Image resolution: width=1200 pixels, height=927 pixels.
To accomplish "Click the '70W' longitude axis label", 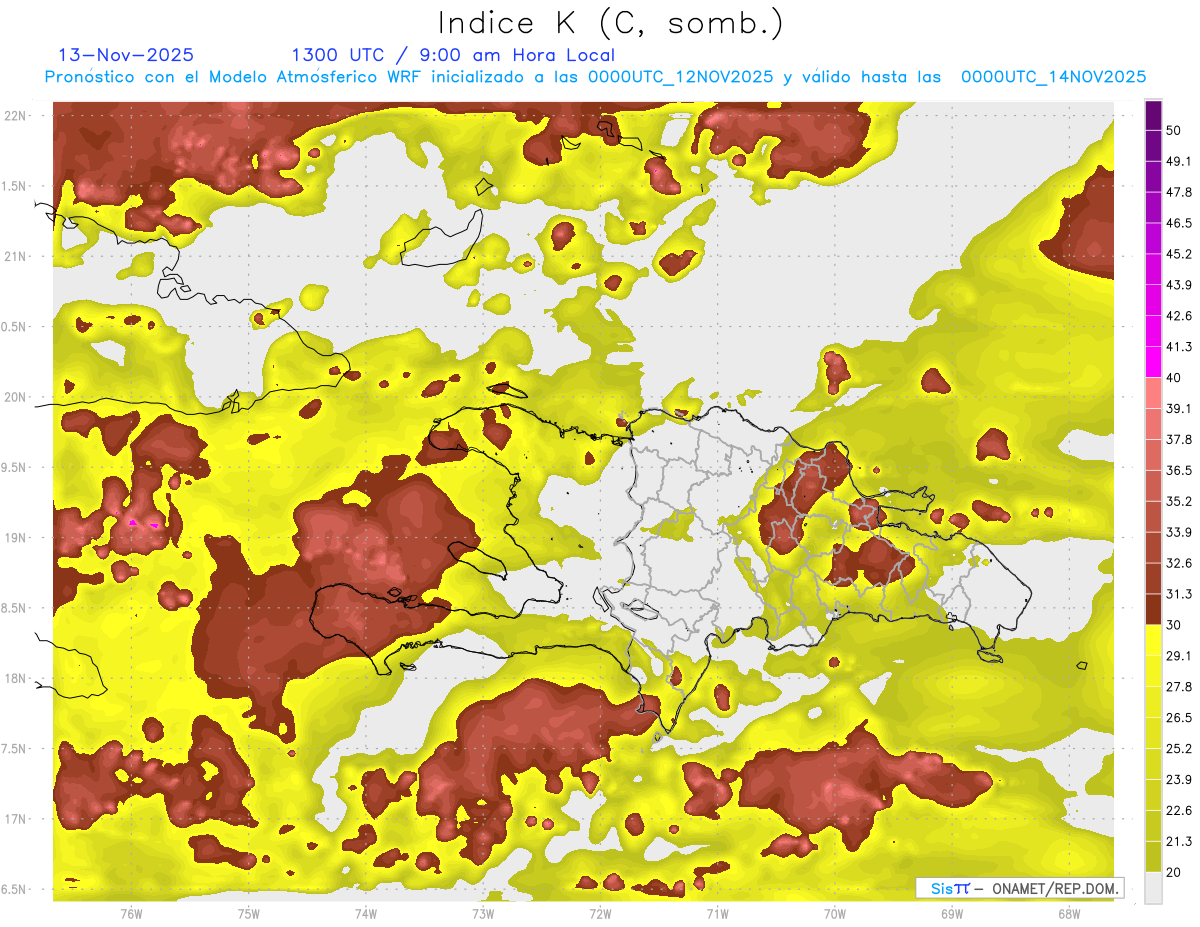I will (835, 913).
